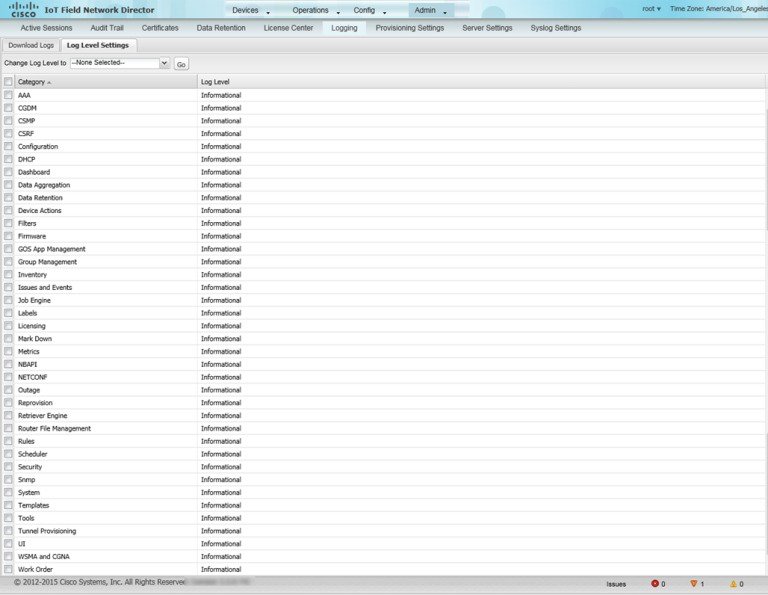The image size is (768, 595).
Task: Click WSMA and CGNA category
Action: tap(44, 556)
